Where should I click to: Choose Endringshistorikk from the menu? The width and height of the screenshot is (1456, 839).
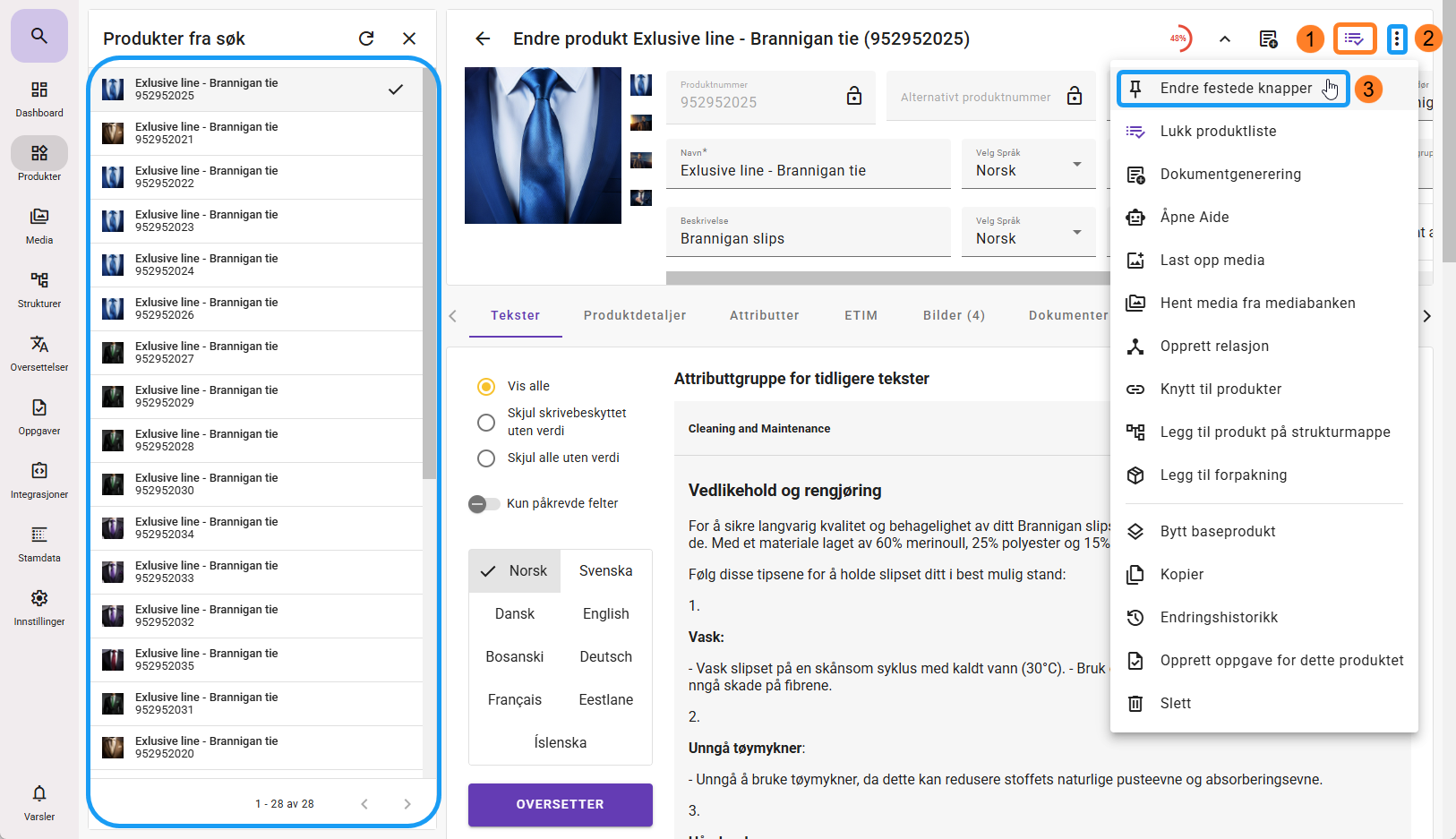point(1219,617)
